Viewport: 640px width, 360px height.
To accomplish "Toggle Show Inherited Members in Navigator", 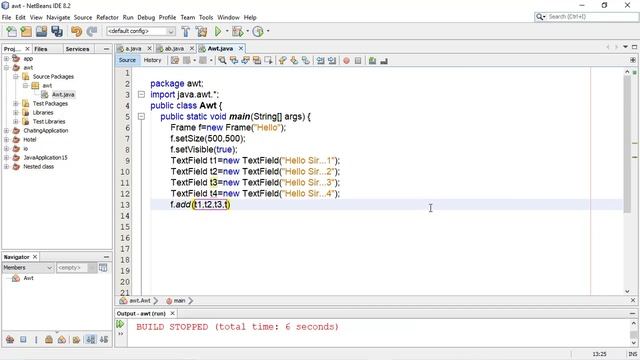I will coord(10,339).
